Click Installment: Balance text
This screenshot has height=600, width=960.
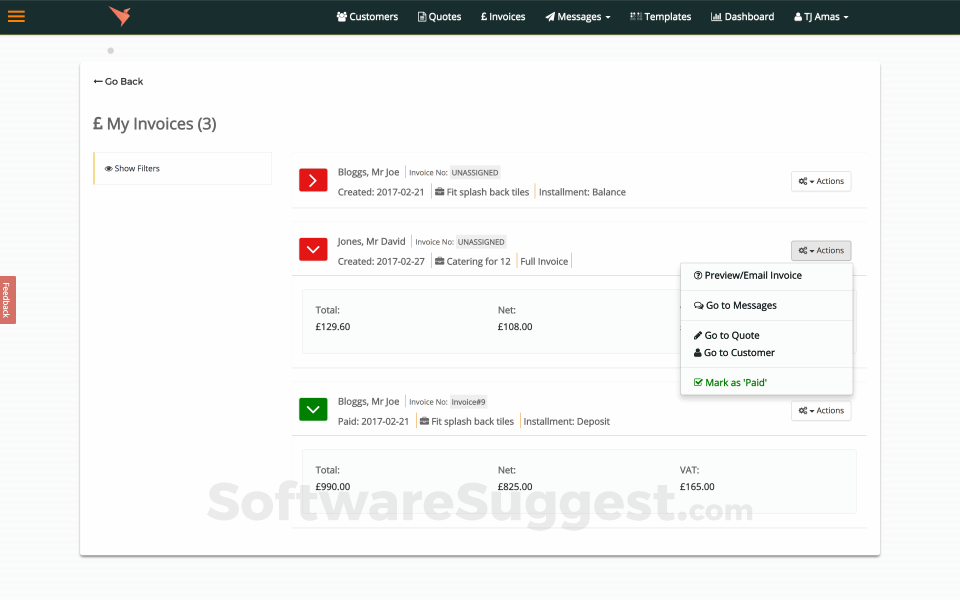pos(582,192)
